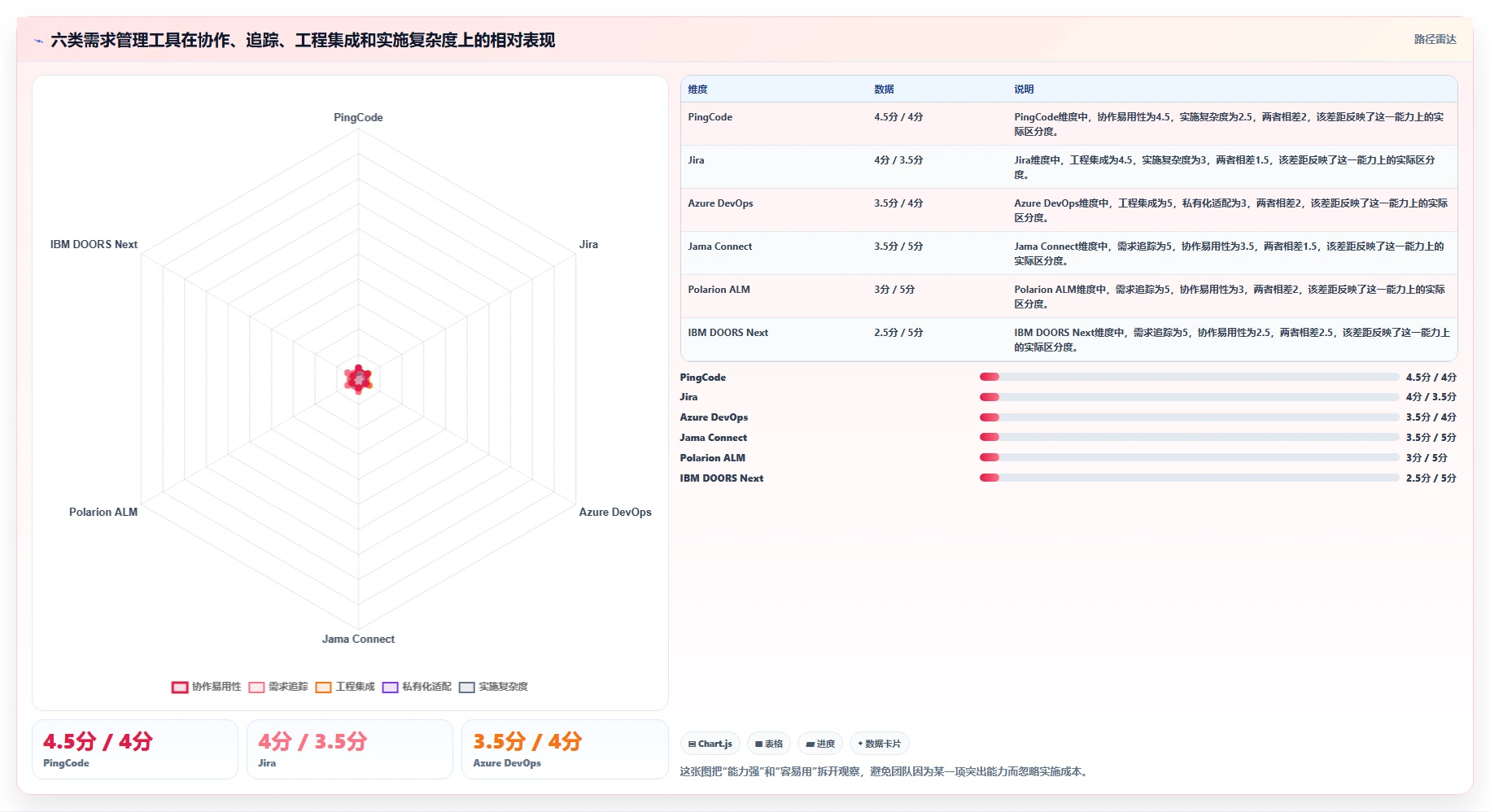Click the Azure DevOps summary card
This screenshot has height=812, width=1490.
click(565, 749)
